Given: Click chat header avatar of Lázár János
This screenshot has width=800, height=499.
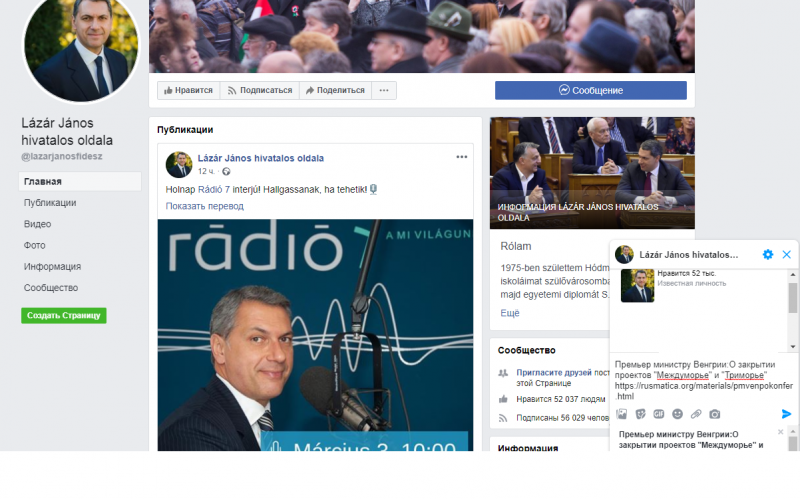Looking at the screenshot, I should click(624, 254).
